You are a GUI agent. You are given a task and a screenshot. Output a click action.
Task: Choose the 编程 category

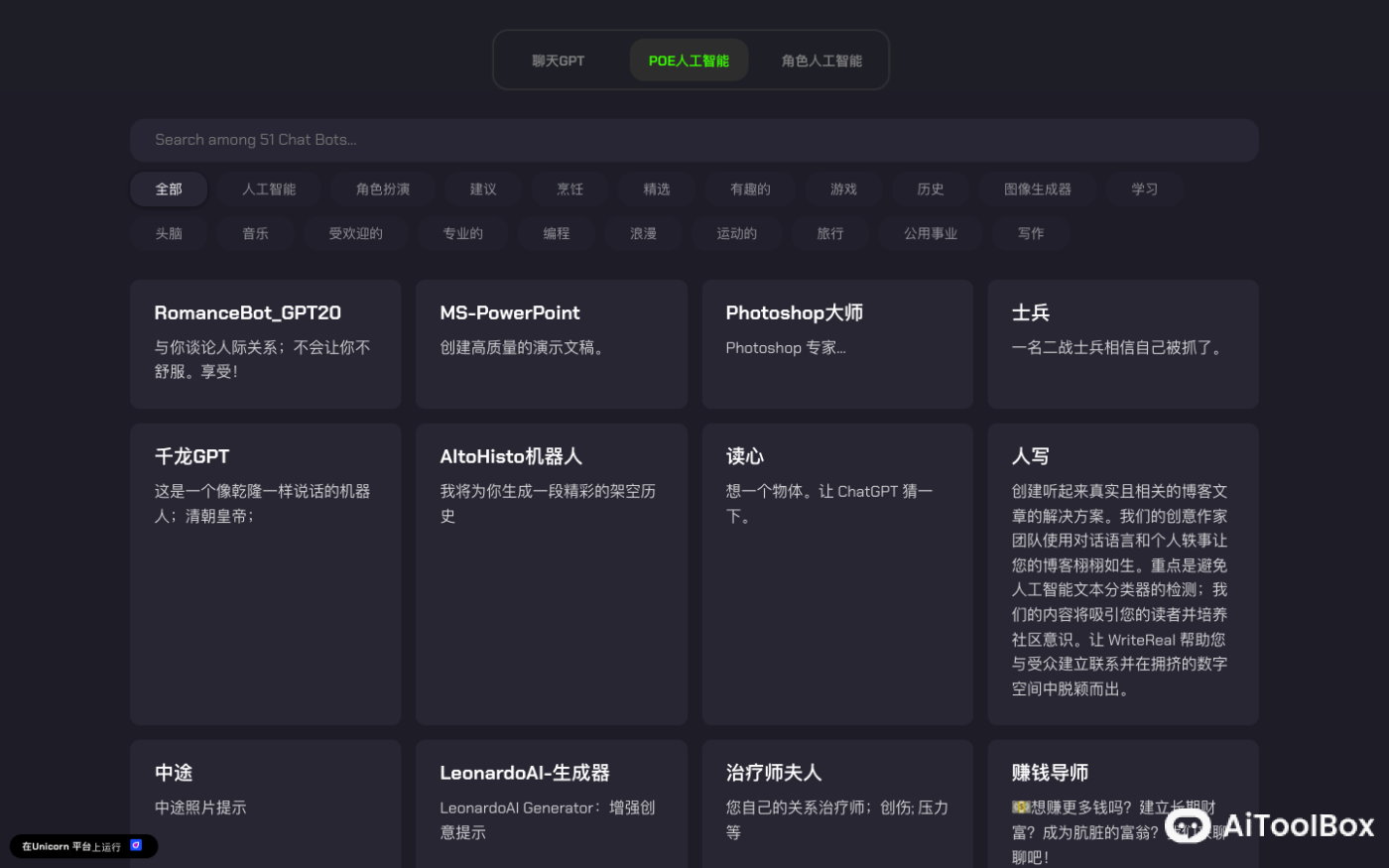click(557, 233)
